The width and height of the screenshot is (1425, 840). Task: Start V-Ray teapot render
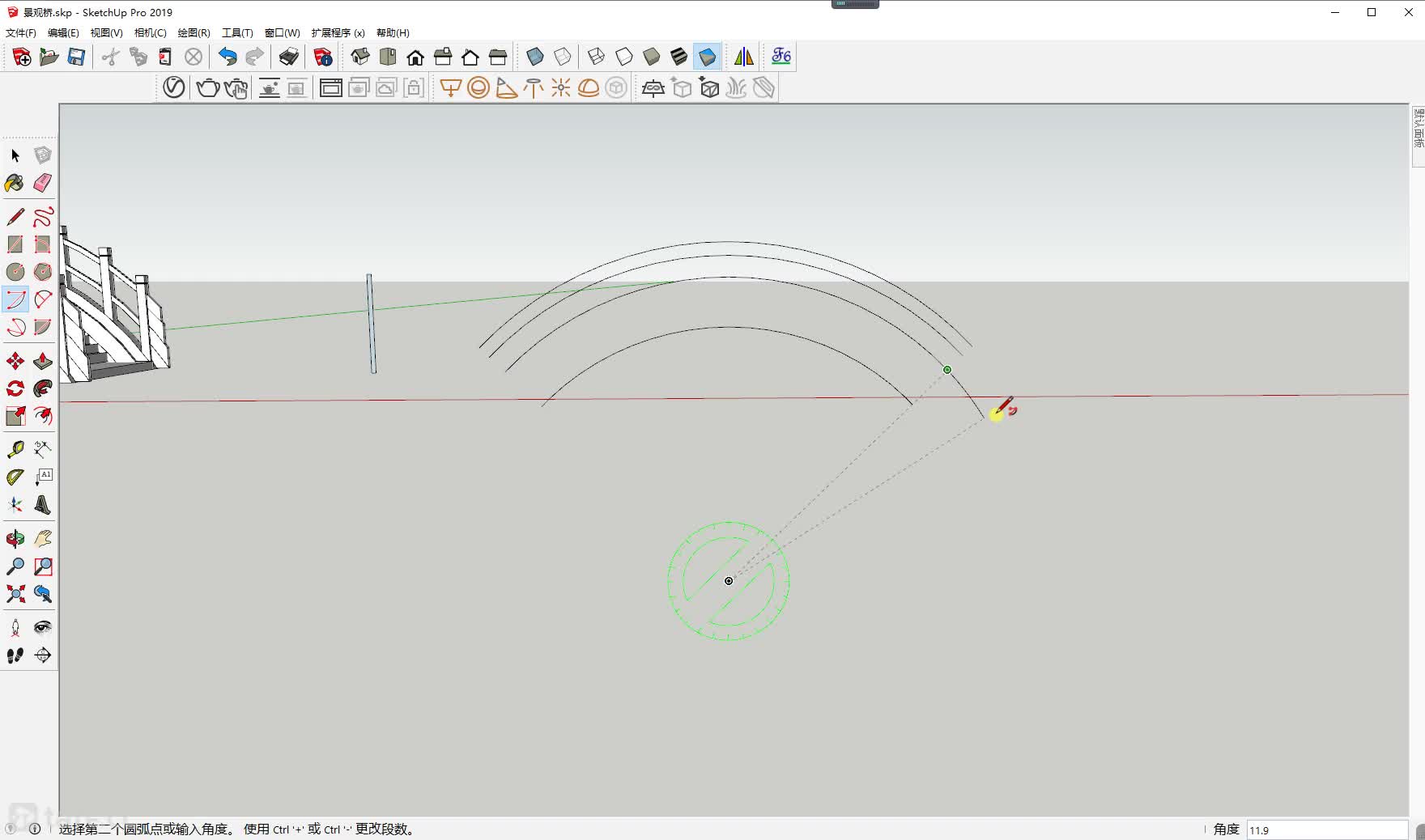pyautogui.click(x=208, y=87)
